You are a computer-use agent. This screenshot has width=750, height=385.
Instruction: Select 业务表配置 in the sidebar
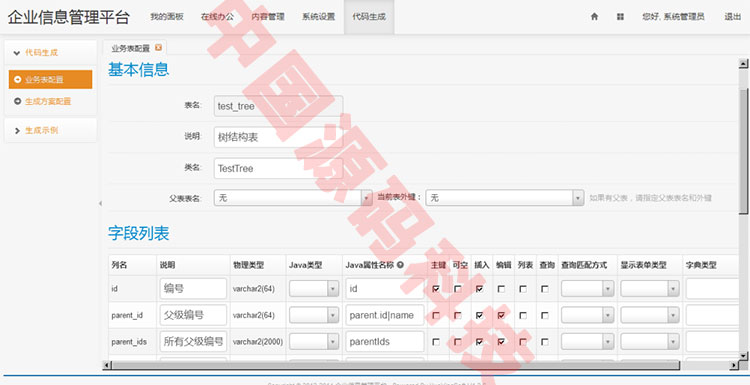(50, 79)
